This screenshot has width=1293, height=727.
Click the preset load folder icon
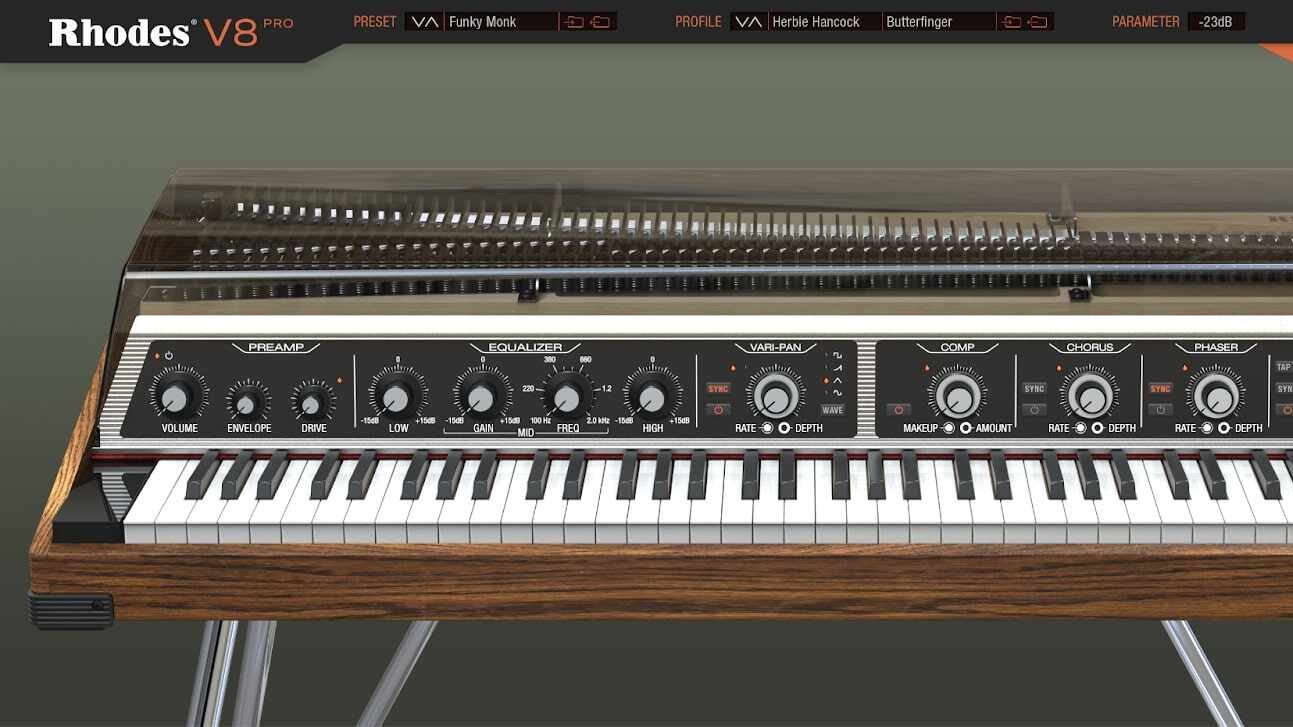click(x=574, y=22)
